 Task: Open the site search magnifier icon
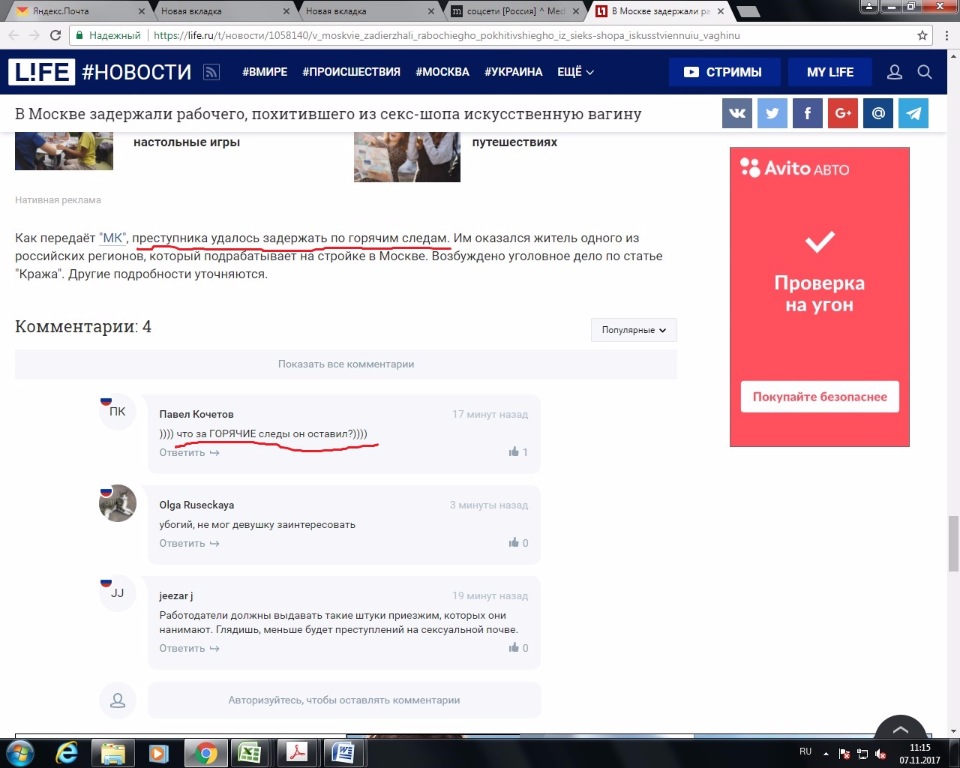(x=925, y=72)
